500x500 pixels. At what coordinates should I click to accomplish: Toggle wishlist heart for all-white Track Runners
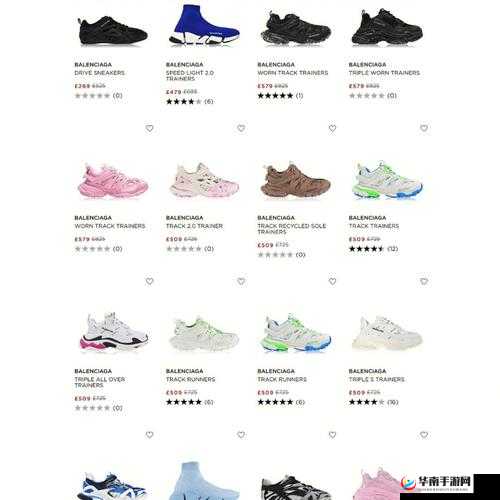click(x=241, y=282)
